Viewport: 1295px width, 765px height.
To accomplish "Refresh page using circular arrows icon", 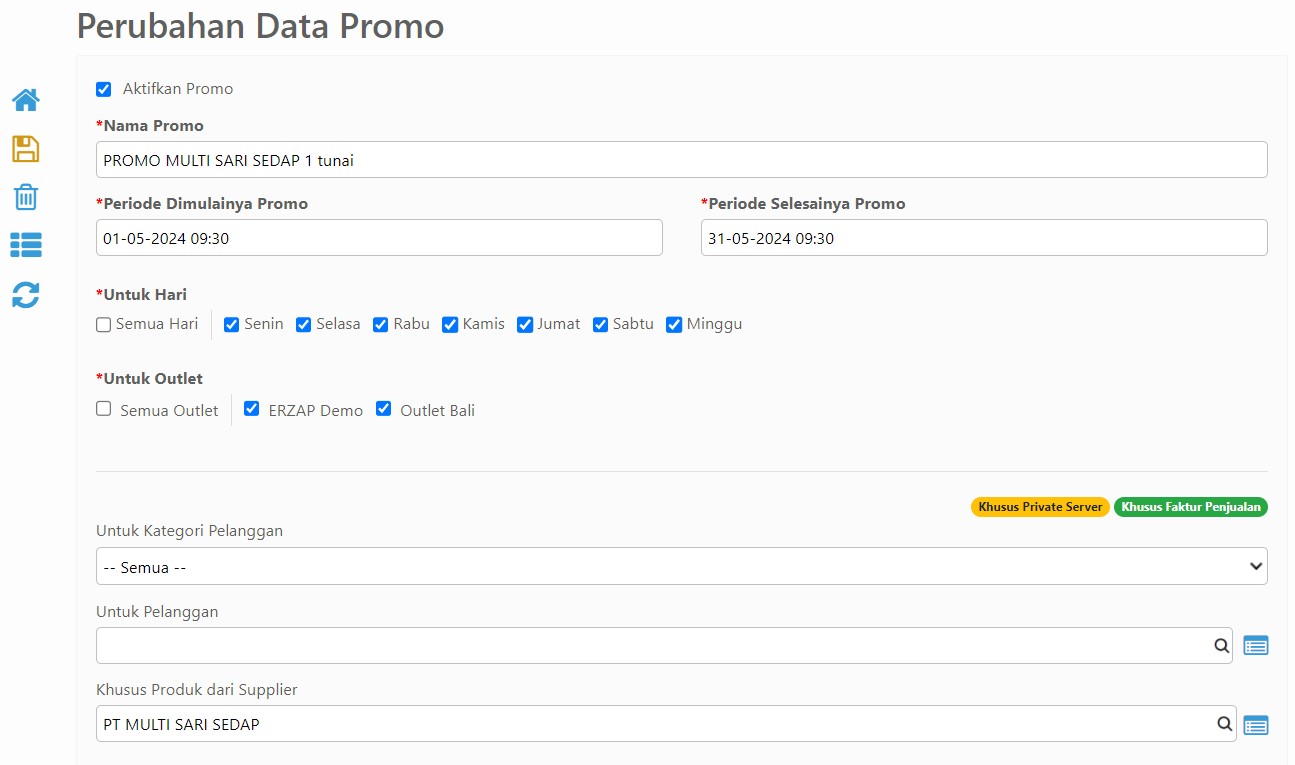I will pyautogui.click(x=26, y=294).
